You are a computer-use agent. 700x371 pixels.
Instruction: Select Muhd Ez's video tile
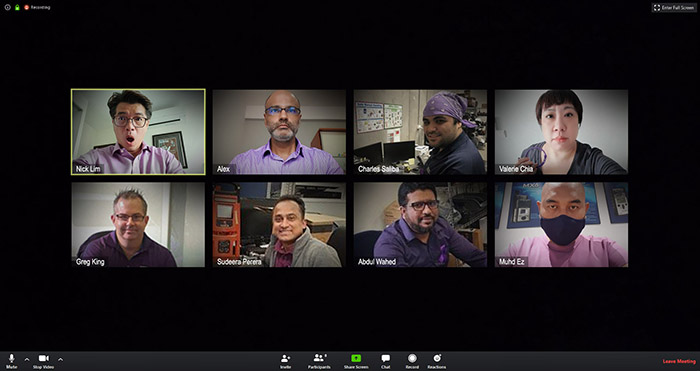[561, 225]
